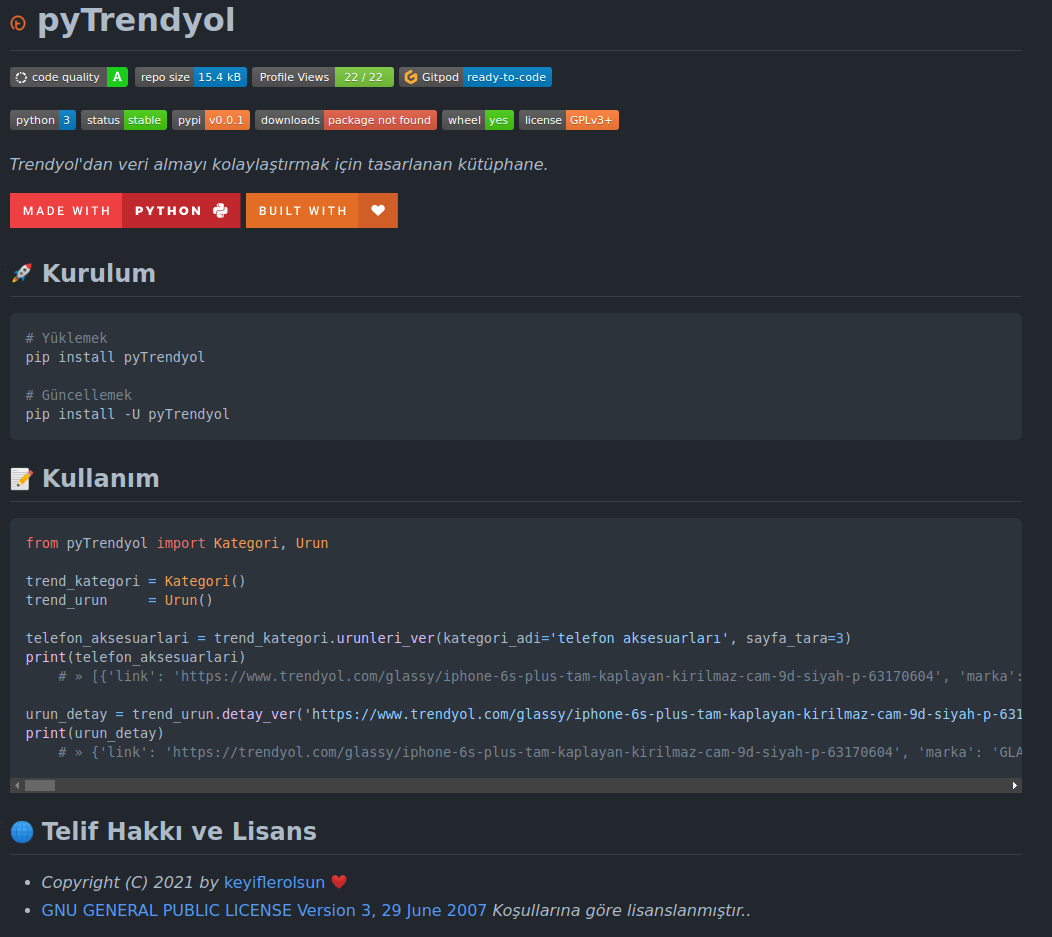
Task: Click the memo emoji next to Kullanım
Action: (x=21, y=478)
